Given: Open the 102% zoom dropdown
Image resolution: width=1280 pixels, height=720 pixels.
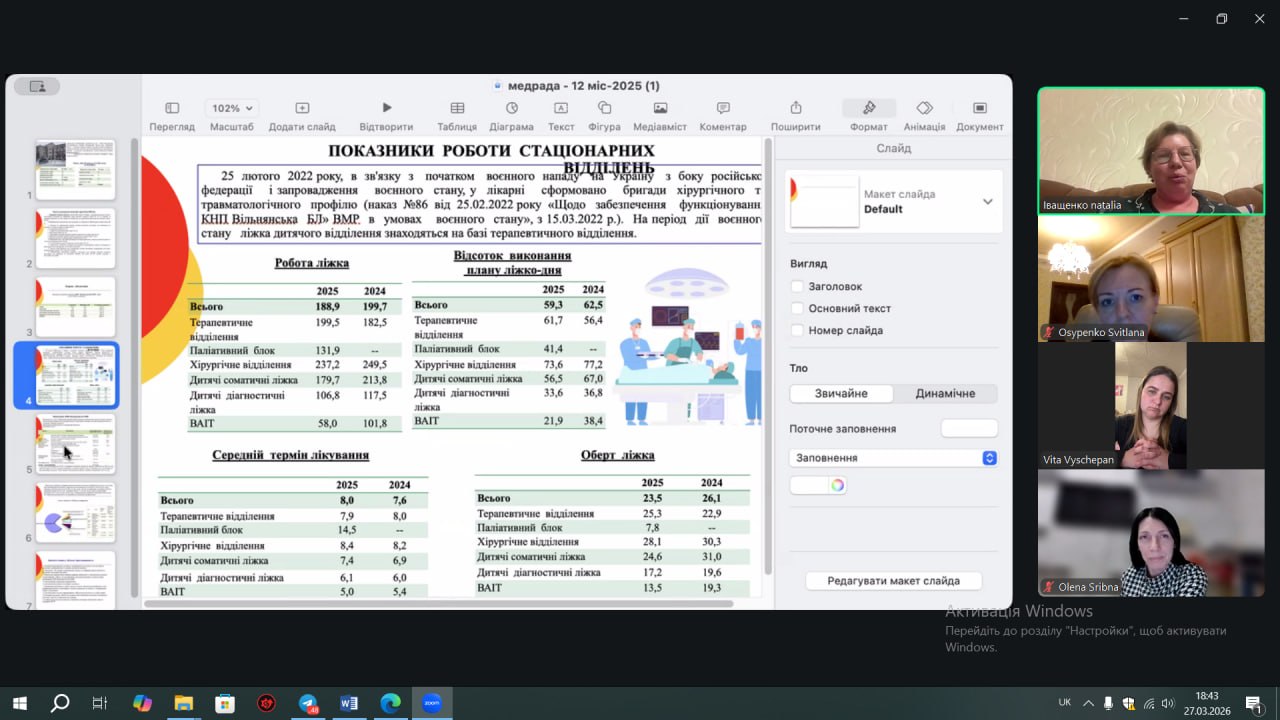Looking at the screenshot, I should tap(232, 108).
